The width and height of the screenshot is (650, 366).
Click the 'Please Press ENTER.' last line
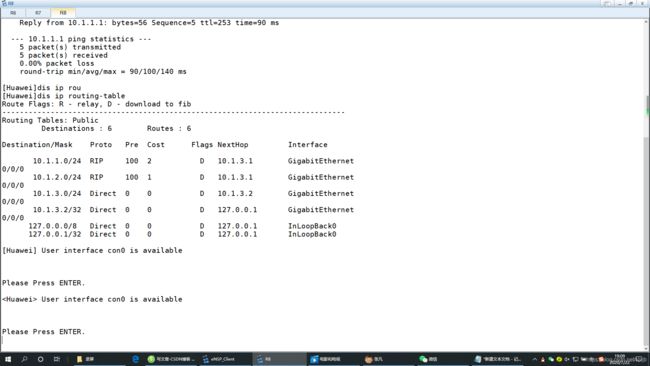[43, 332]
